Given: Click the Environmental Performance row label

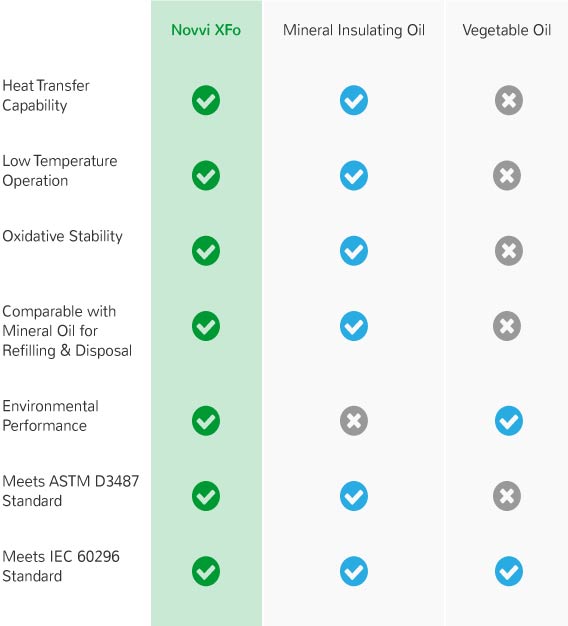Looking at the screenshot, I should (50, 416).
